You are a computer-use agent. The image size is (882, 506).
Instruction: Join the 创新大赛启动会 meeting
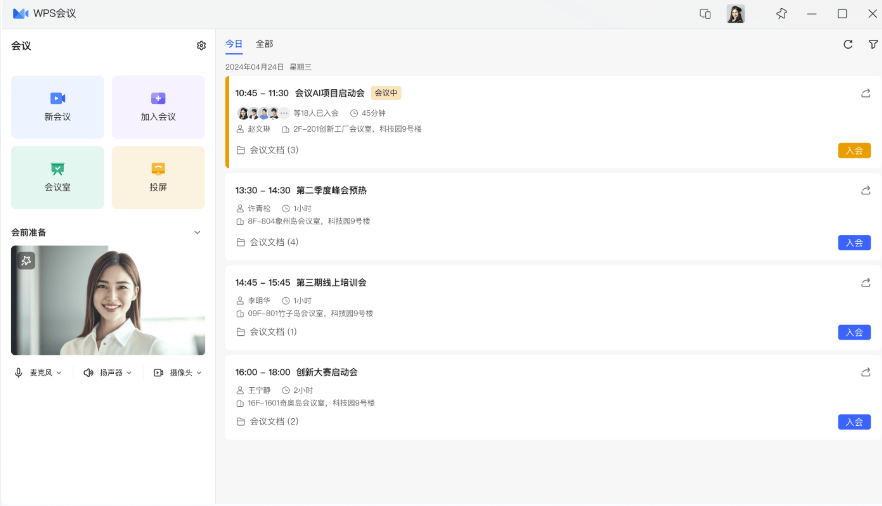(x=854, y=422)
